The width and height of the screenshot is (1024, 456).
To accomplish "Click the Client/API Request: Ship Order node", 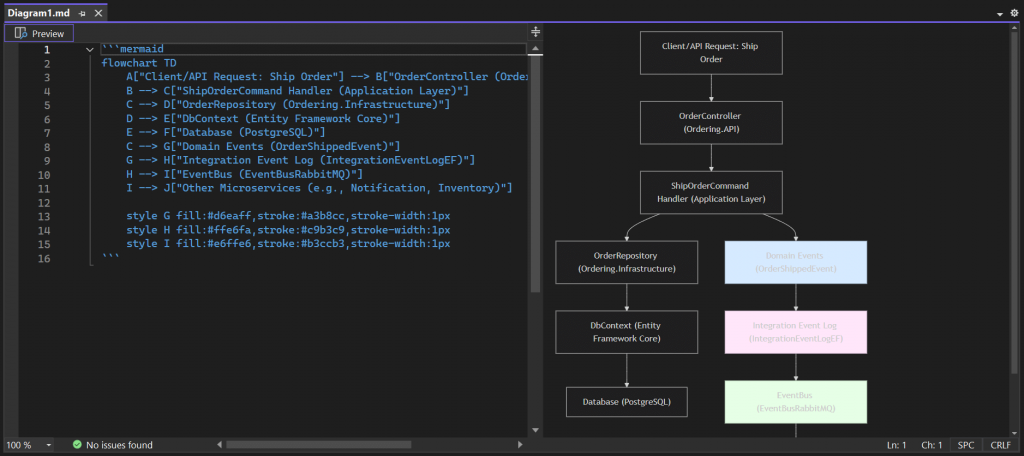I will tap(711, 52).
